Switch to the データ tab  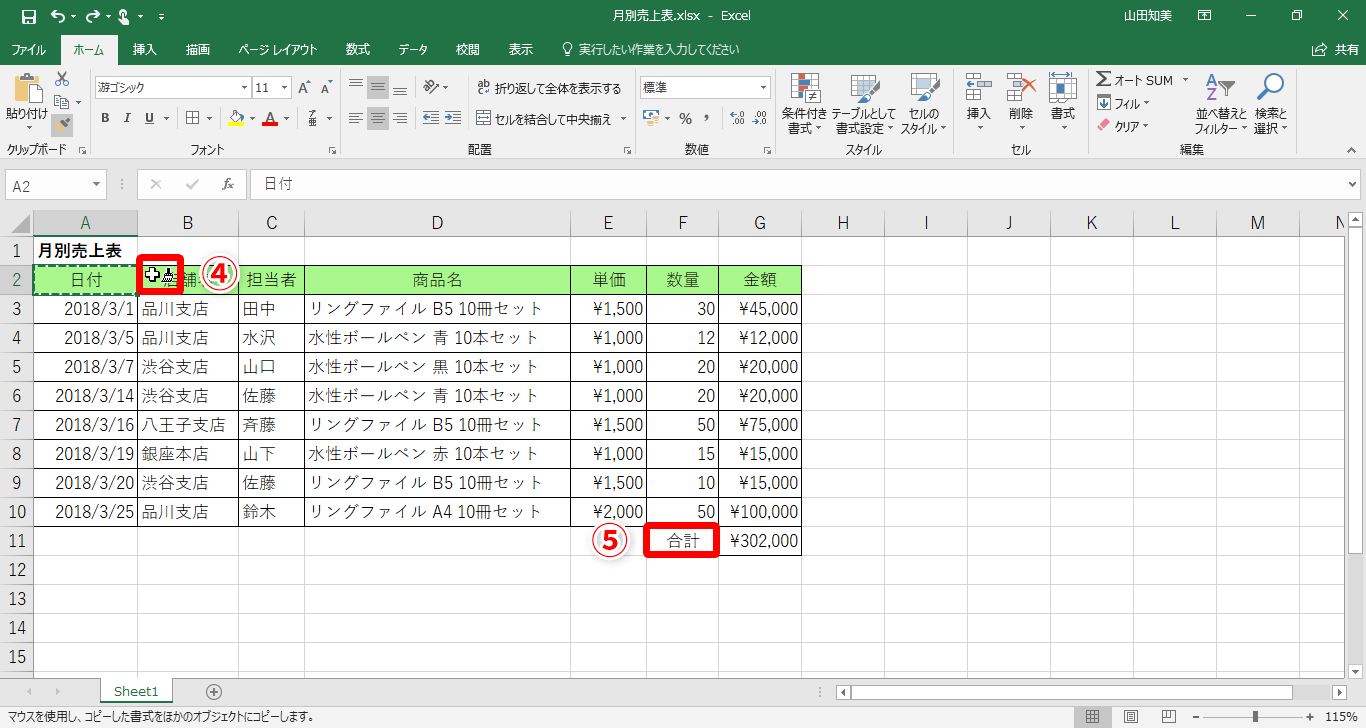point(413,49)
